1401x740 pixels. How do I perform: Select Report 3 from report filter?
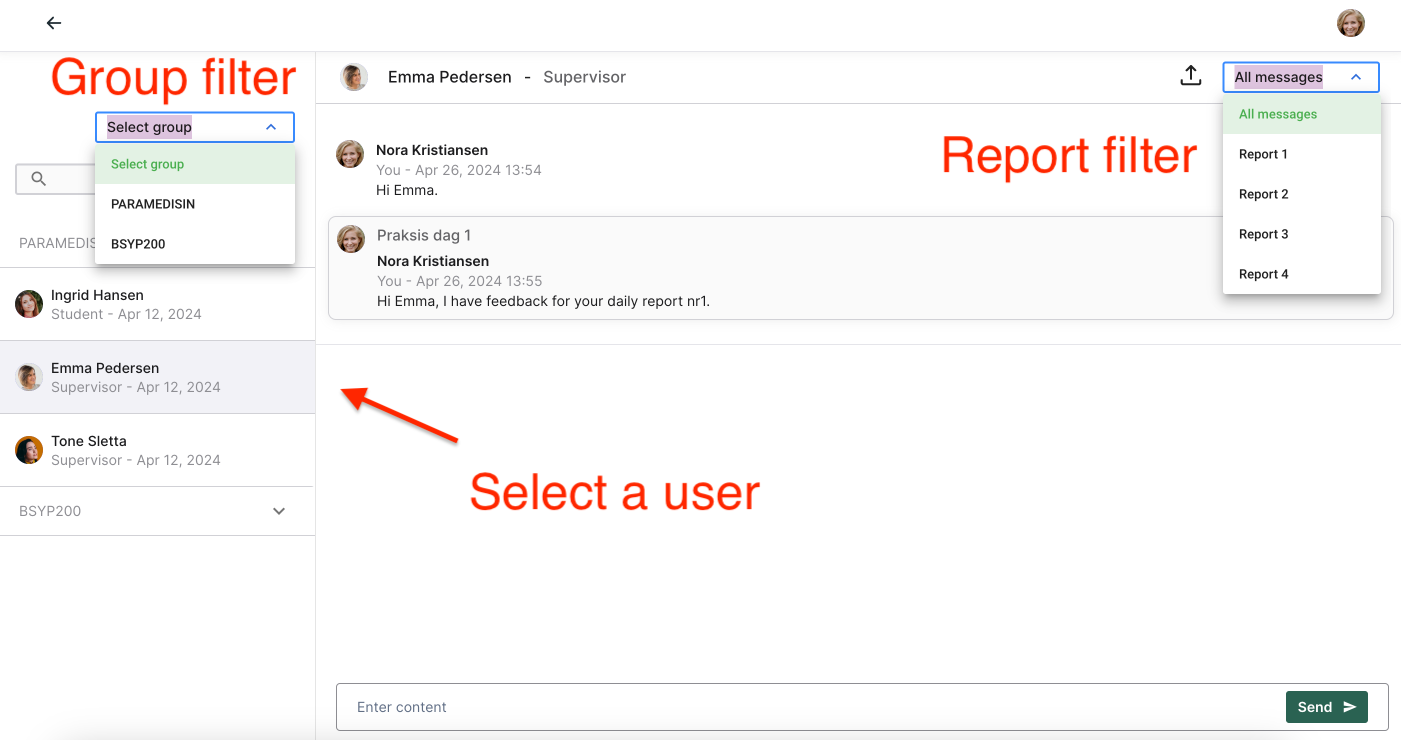coord(1263,234)
